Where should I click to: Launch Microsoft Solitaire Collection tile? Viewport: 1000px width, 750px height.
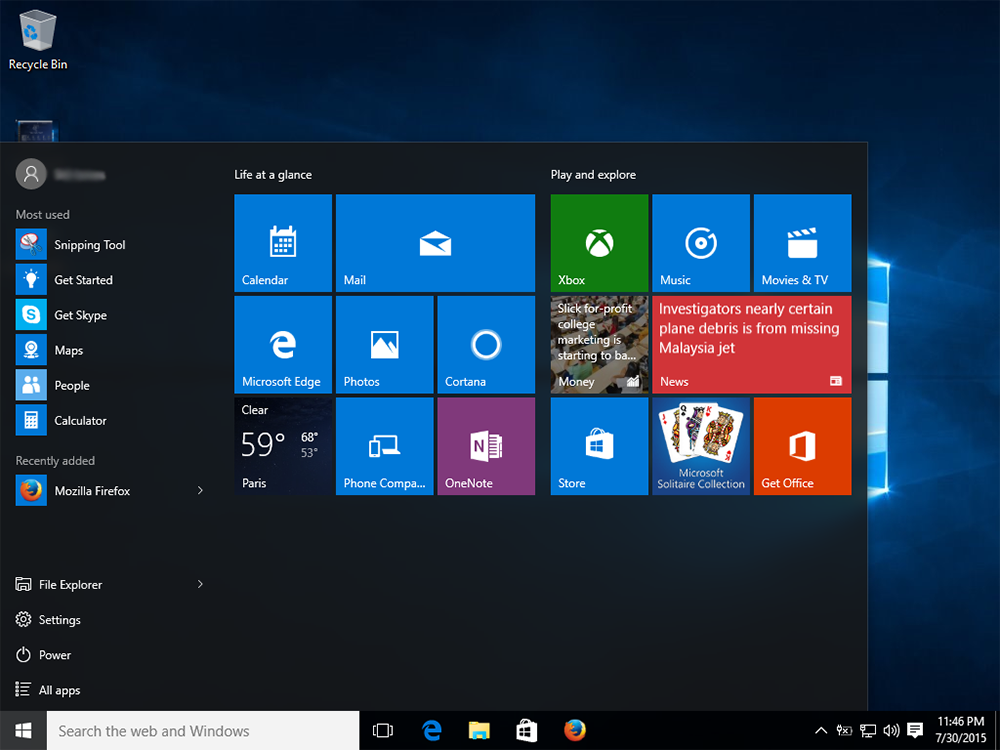point(701,446)
